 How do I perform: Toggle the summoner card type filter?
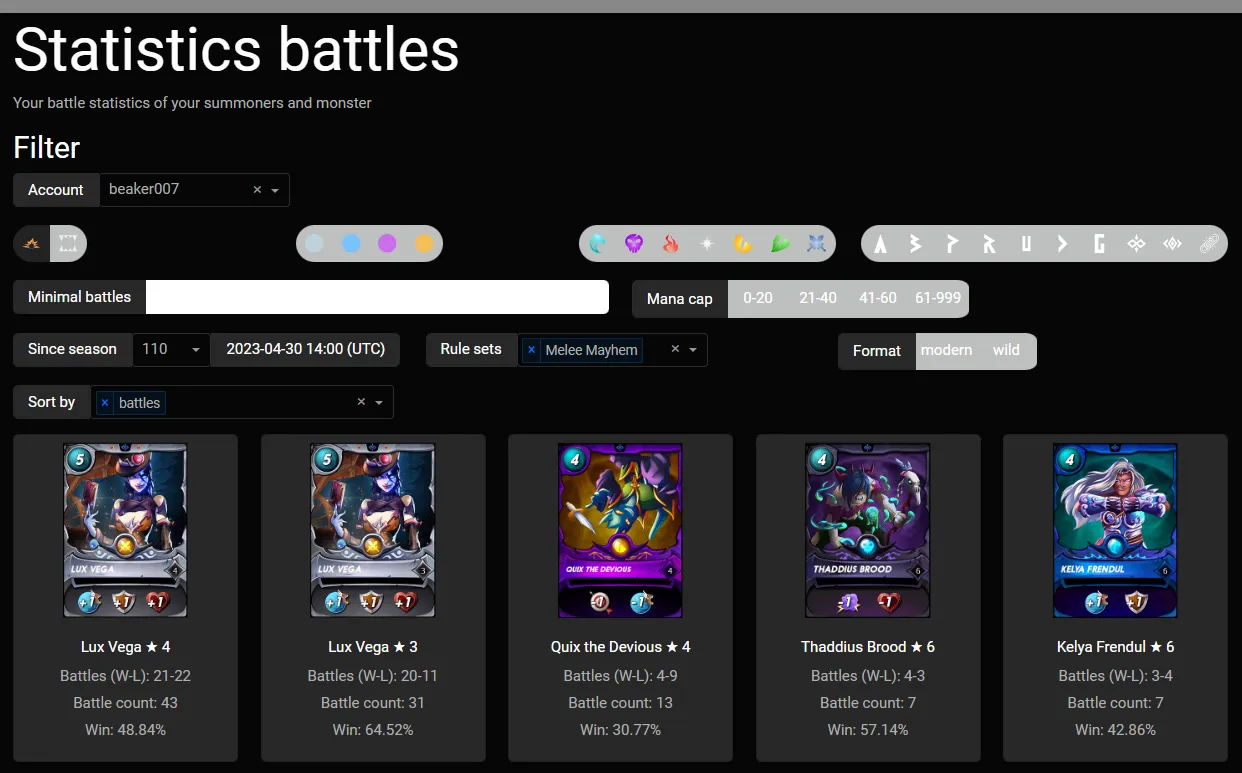[32, 243]
